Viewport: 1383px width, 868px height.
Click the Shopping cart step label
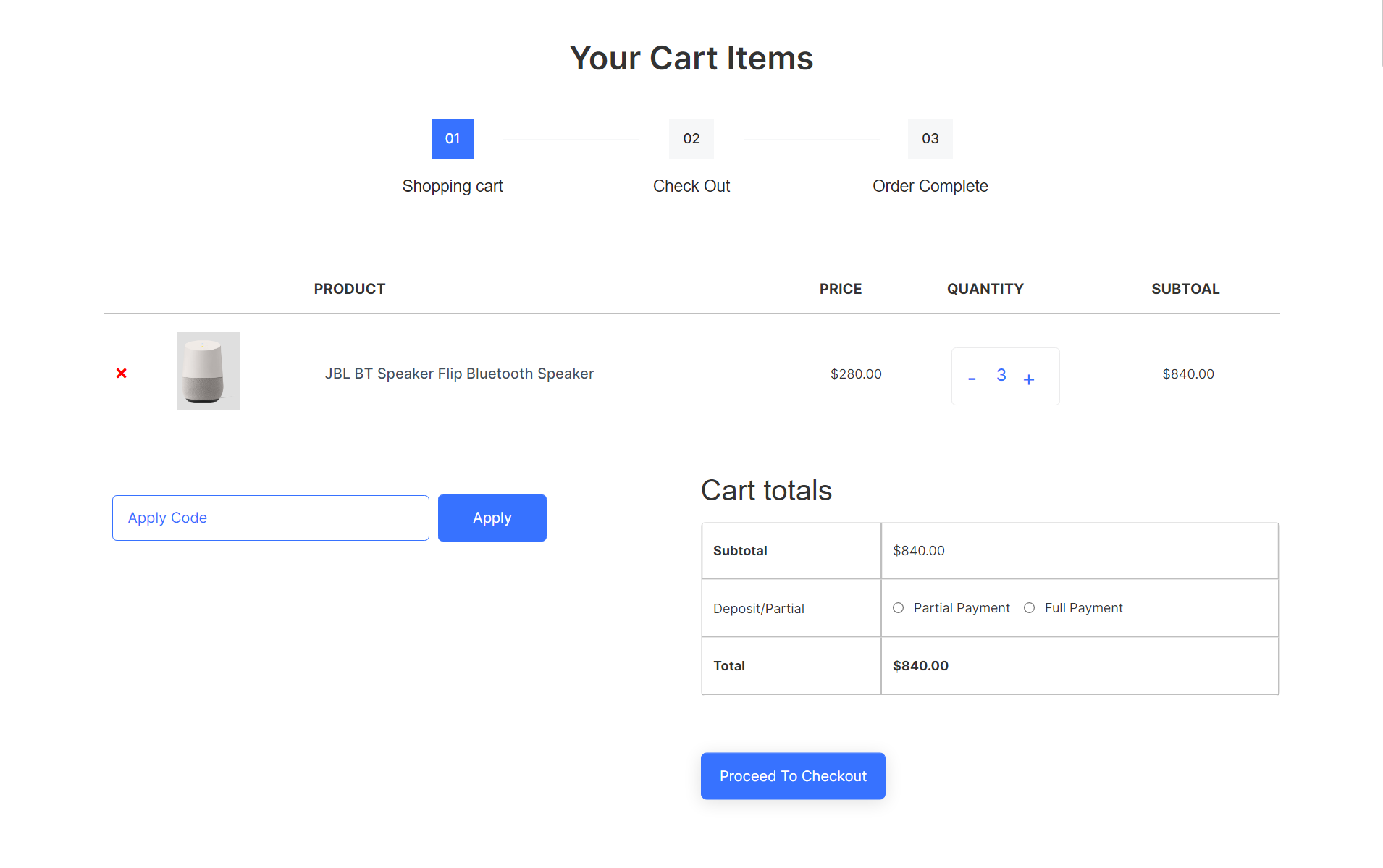(x=453, y=186)
